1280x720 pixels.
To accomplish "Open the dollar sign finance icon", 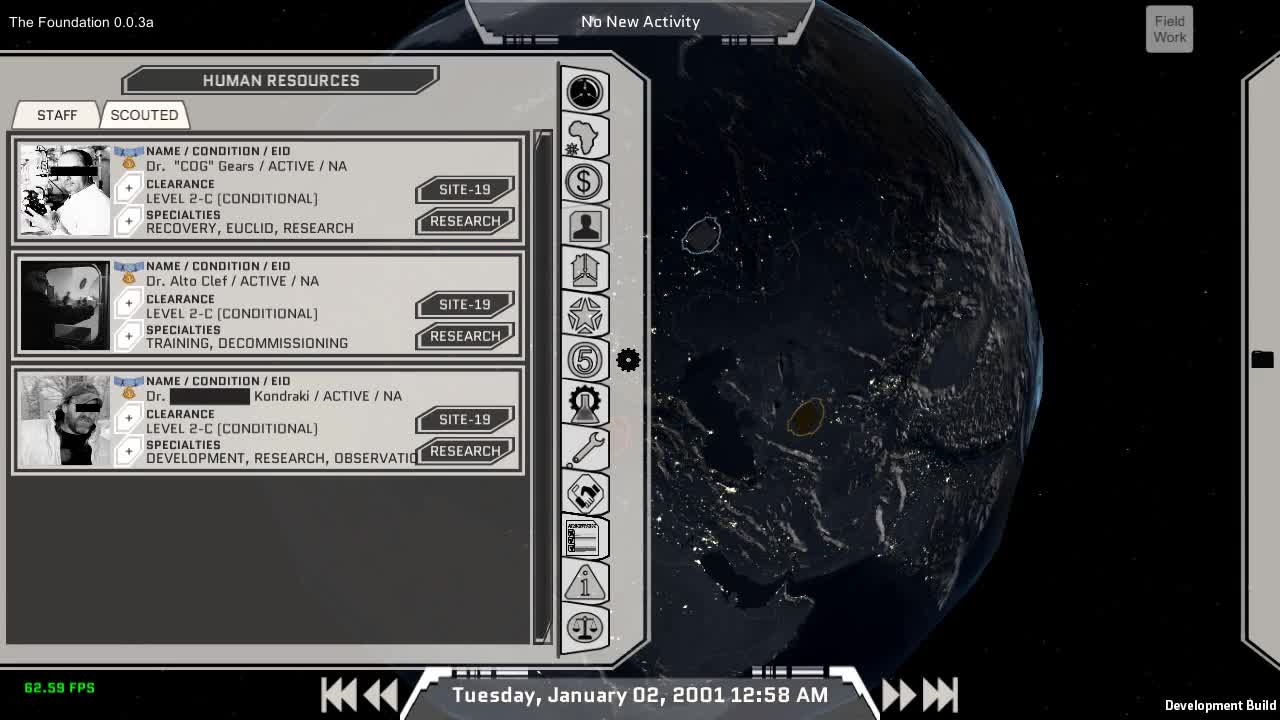I will click(585, 182).
